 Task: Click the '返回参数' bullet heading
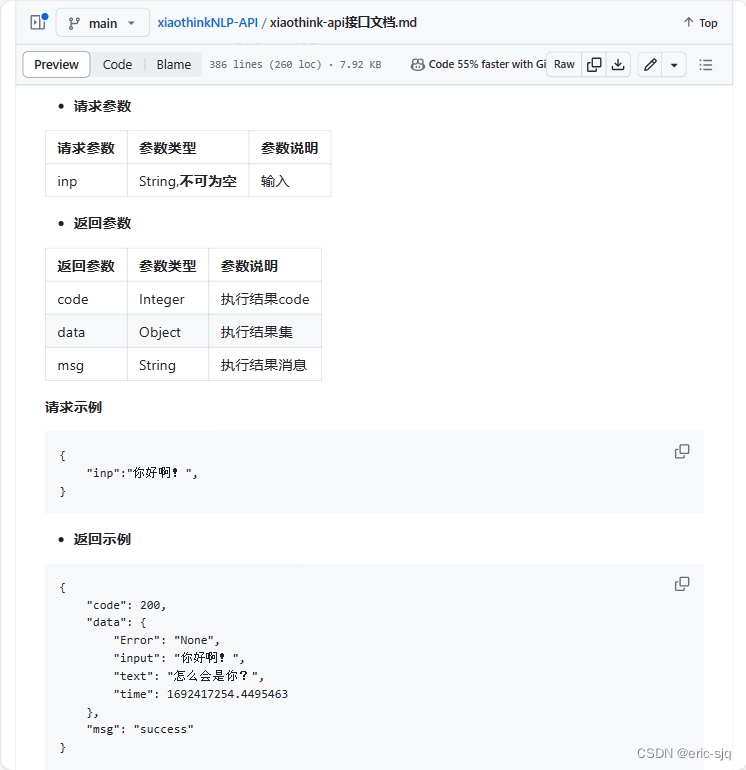102,223
